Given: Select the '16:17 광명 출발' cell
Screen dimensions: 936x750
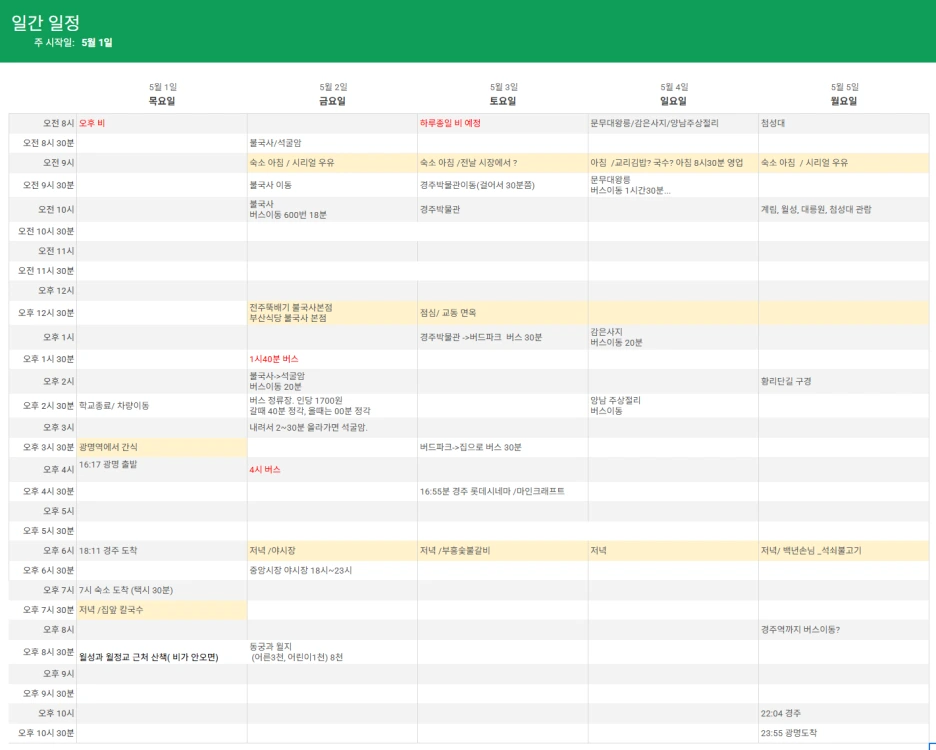Looking at the screenshot, I should 162,469.
